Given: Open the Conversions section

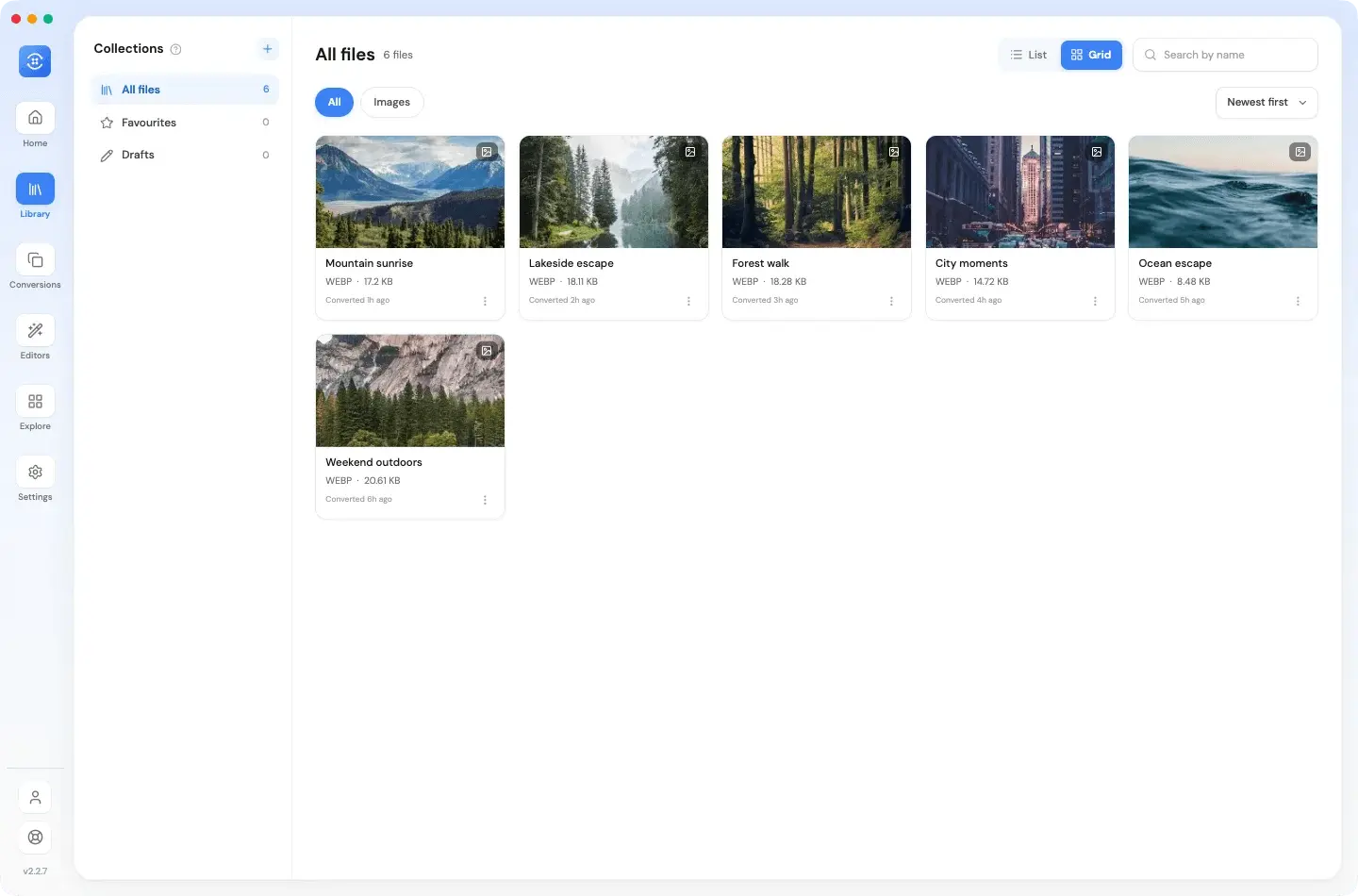Looking at the screenshot, I should (35, 259).
